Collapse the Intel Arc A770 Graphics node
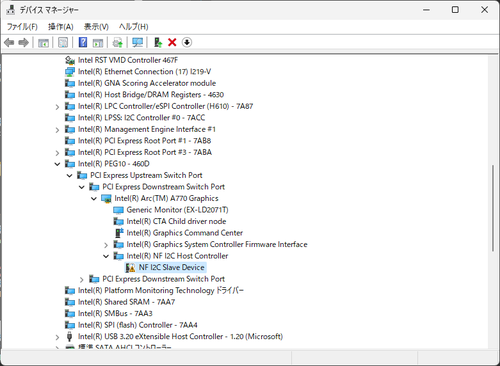500x366 pixels. pyautogui.click(x=94, y=199)
